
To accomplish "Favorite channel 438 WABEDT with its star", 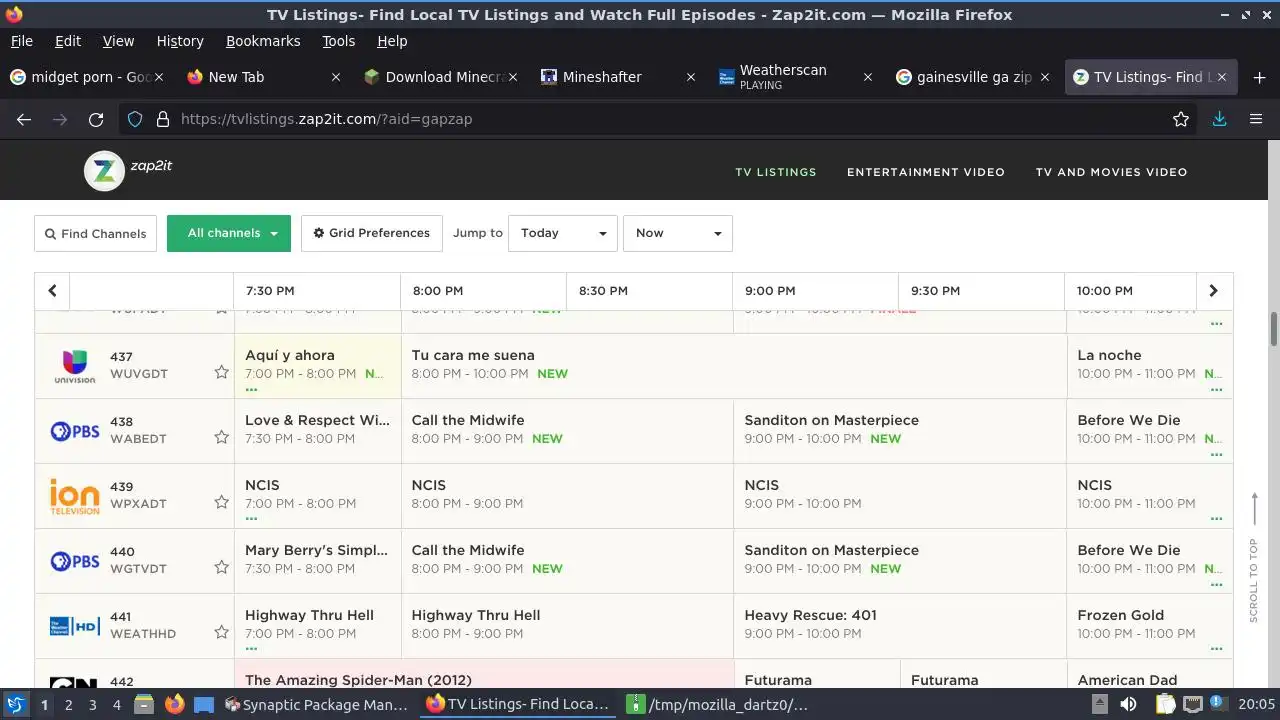I will click(x=221, y=437).
